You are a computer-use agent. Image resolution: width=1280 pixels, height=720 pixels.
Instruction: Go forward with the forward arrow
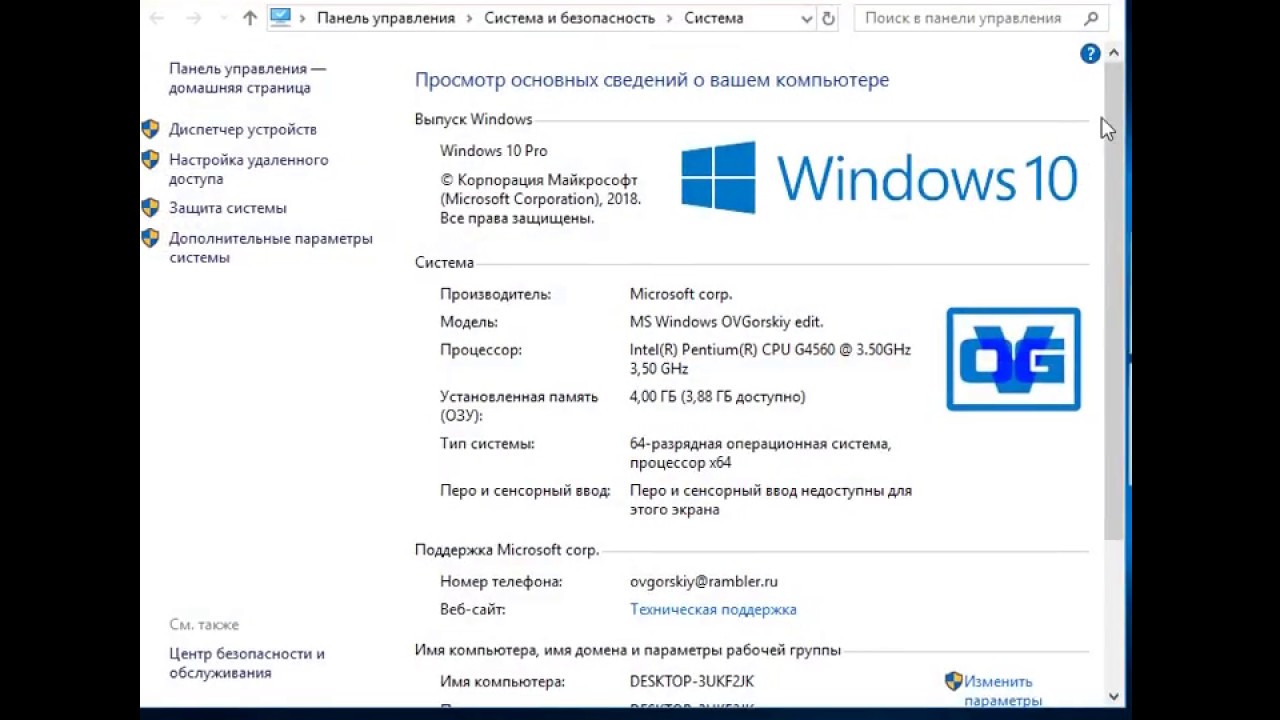pos(194,18)
